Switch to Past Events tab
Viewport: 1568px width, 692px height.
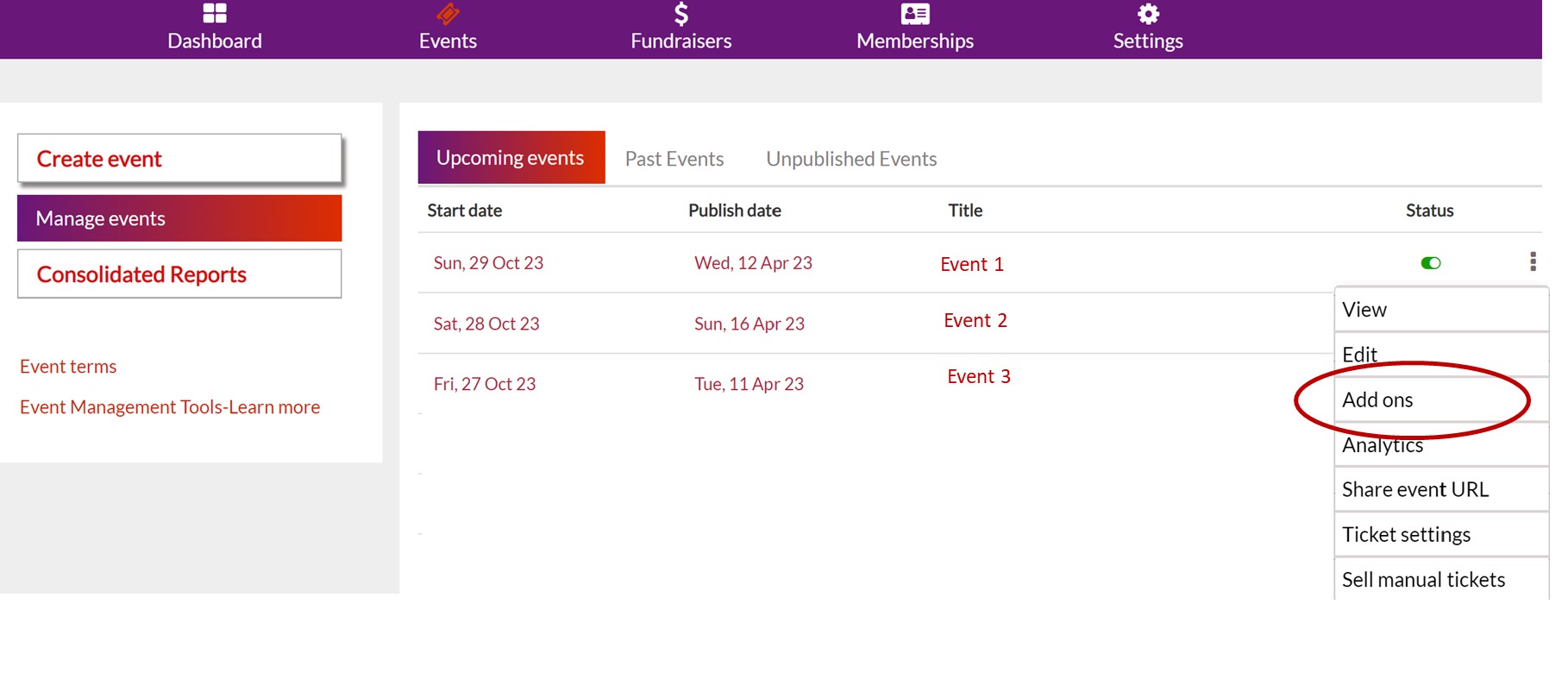tap(674, 159)
